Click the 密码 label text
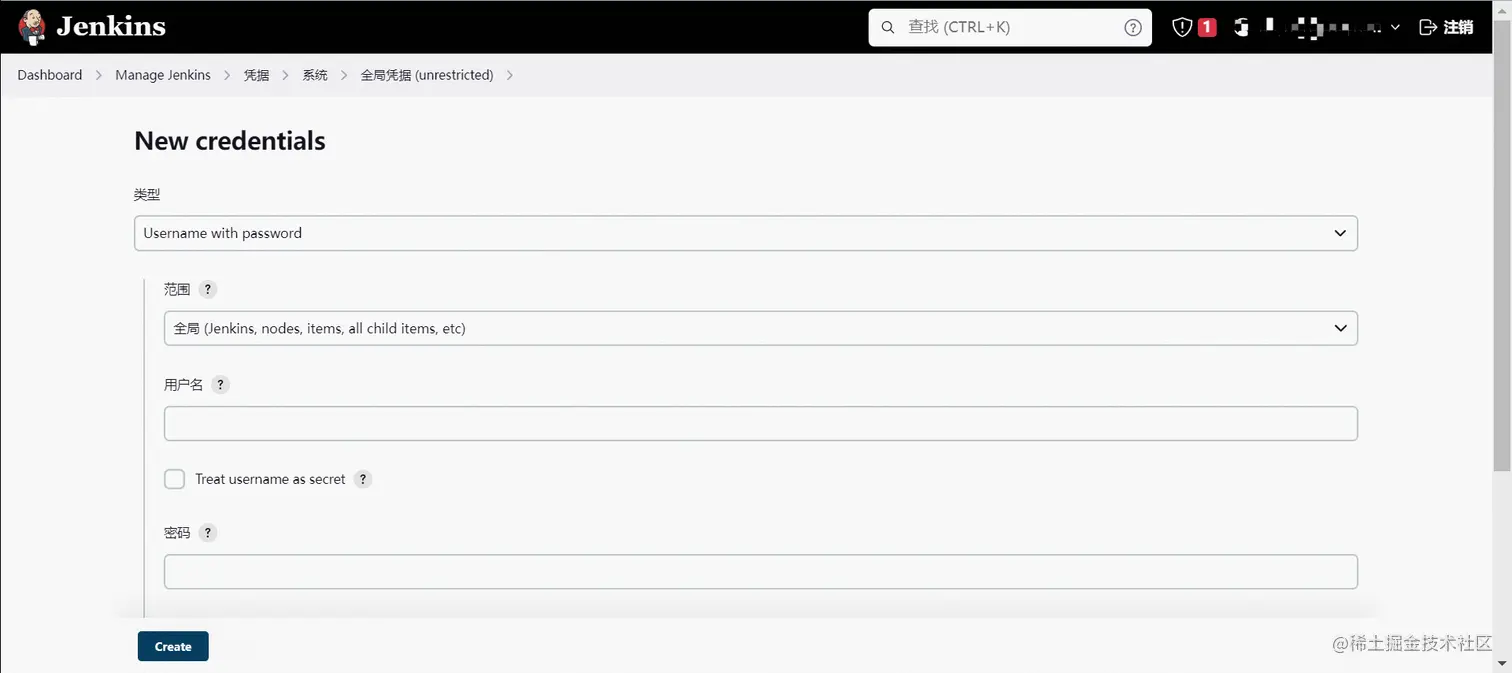 click(x=177, y=533)
